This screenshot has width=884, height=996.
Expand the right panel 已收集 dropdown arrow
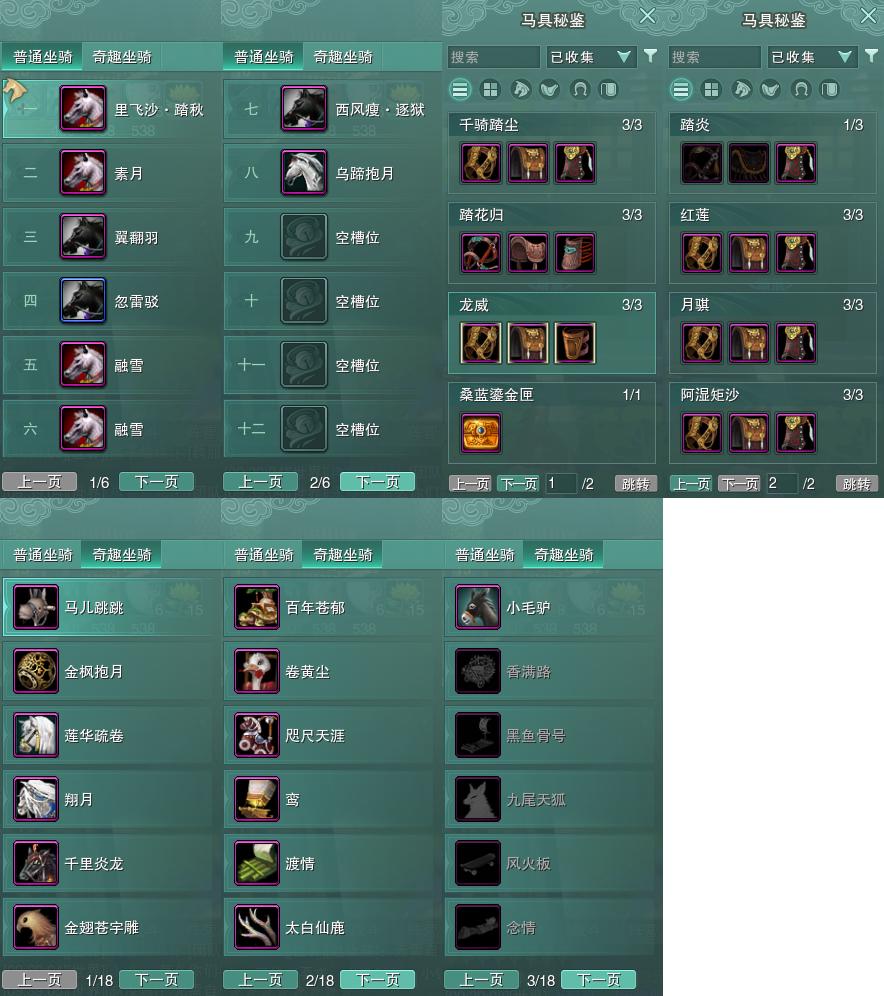pos(845,57)
